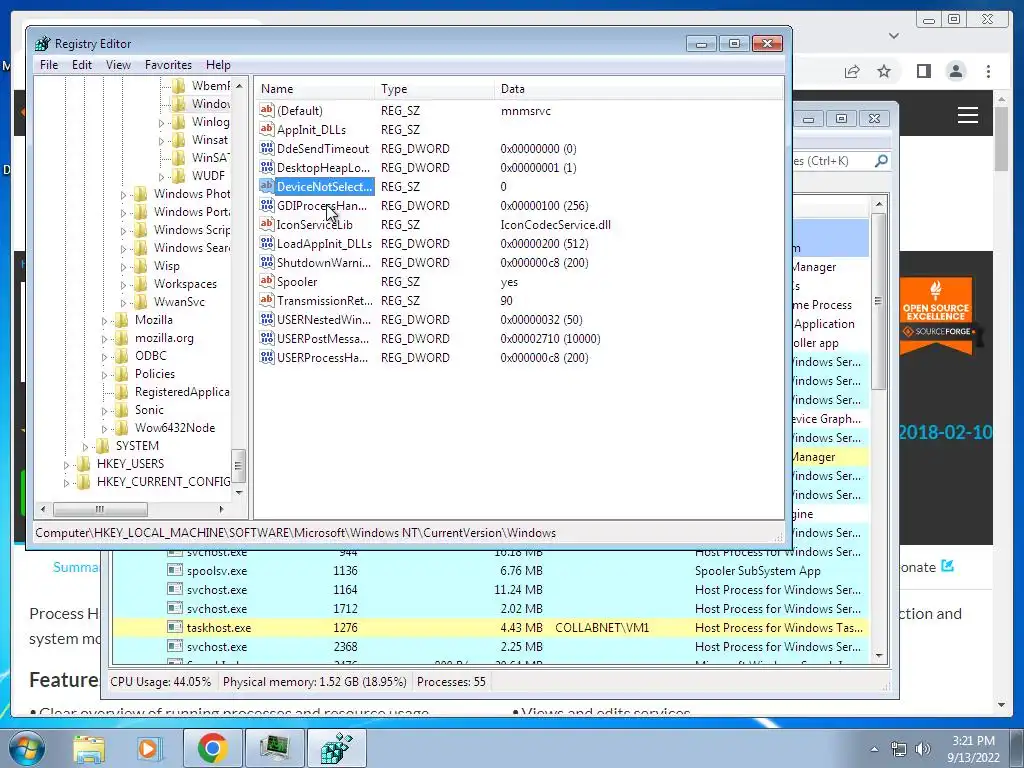Bookmark this page with star icon
This screenshot has height=768, width=1024.
tap(884, 71)
